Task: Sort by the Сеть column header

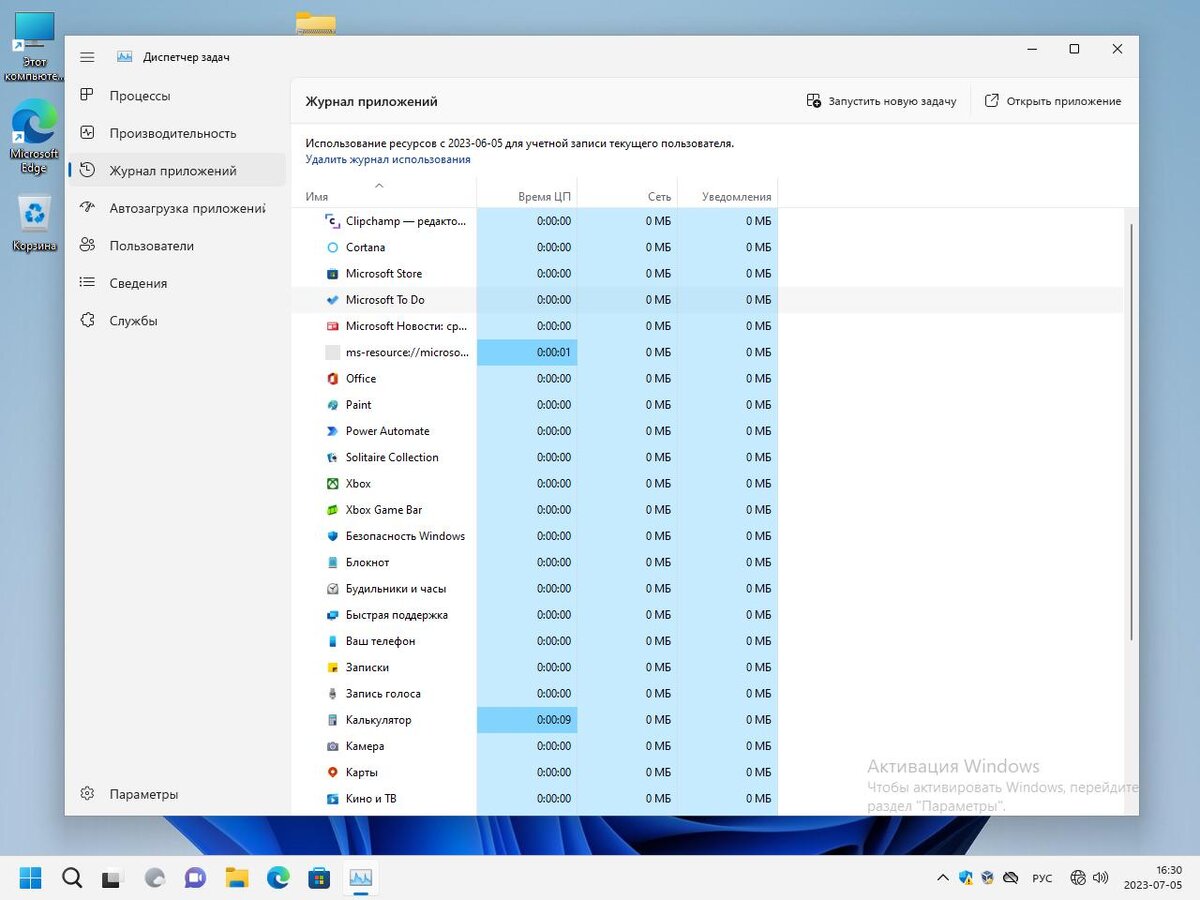Action: click(x=627, y=192)
